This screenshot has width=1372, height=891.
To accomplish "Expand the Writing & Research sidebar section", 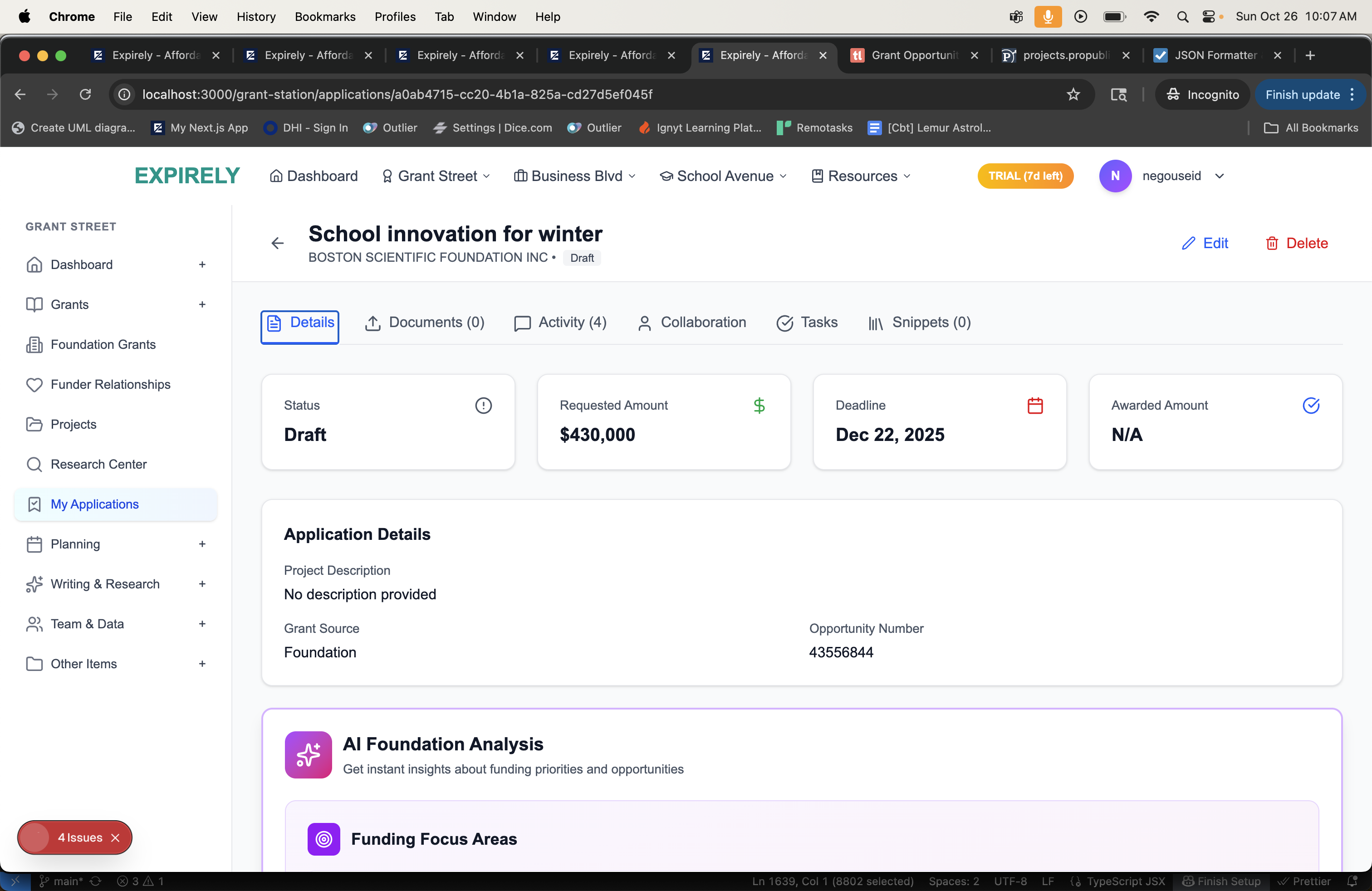I will click(202, 584).
